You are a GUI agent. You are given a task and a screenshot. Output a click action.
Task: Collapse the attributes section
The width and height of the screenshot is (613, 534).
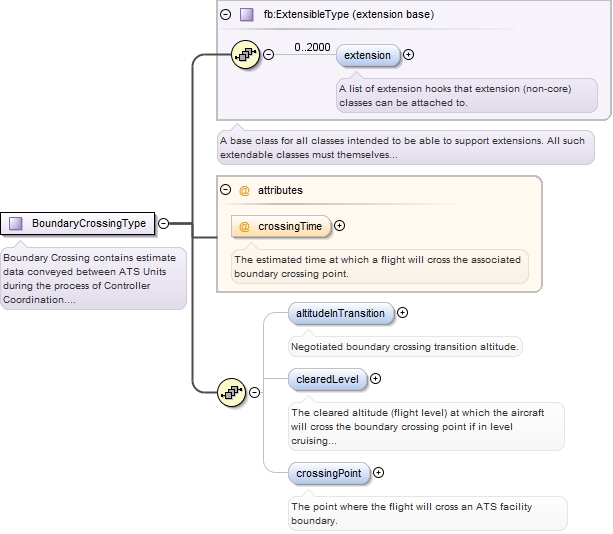(226, 189)
